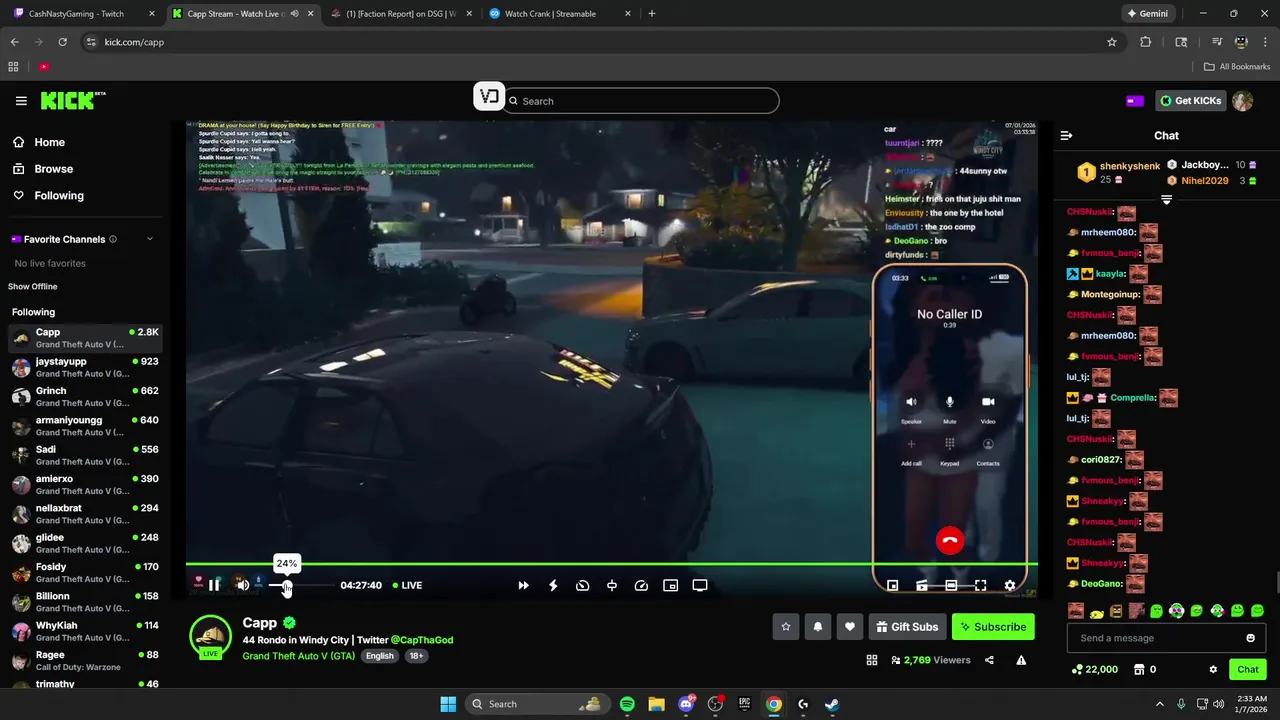Click the clip icon left of theater mode
The height and width of the screenshot is (720, 1280).
922,585
